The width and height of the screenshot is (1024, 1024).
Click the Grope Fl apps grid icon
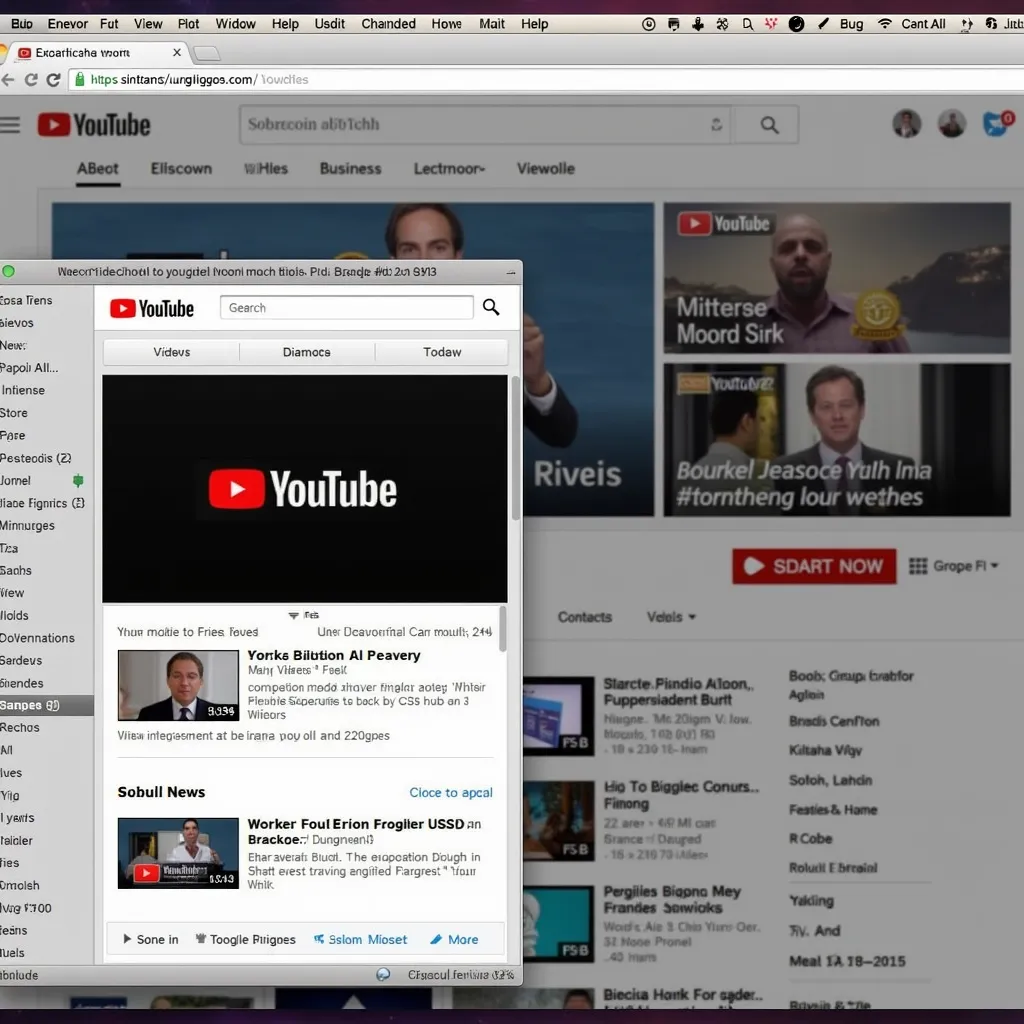coord(921,566)
